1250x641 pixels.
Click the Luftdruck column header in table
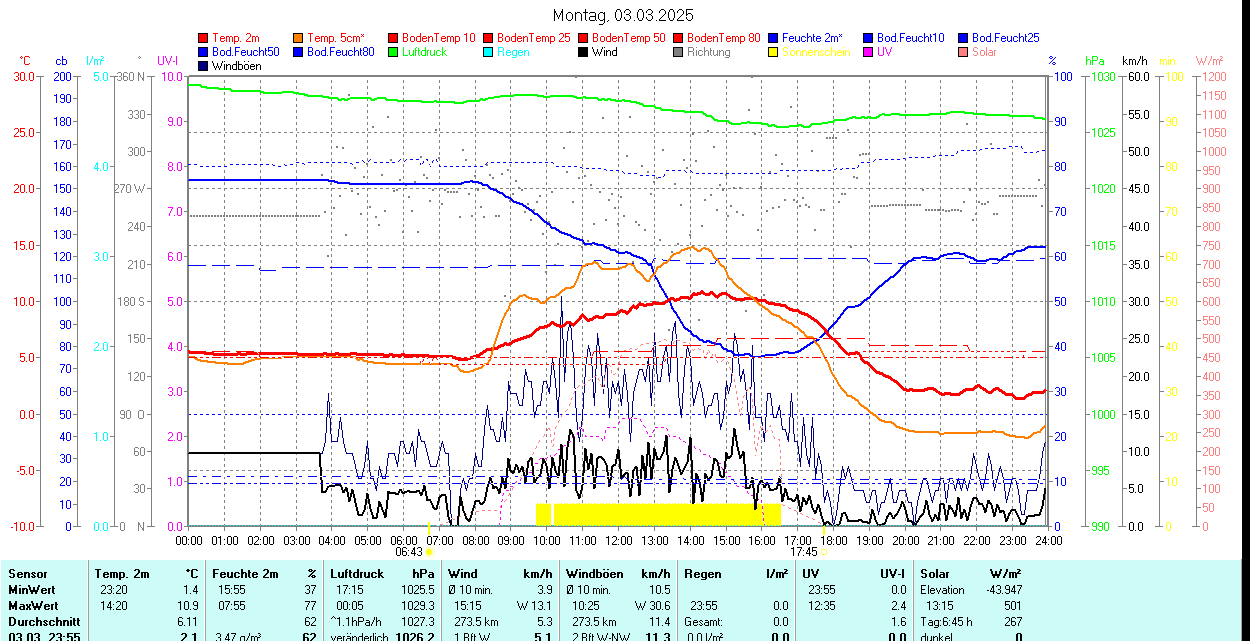click(x=357, y=574)
